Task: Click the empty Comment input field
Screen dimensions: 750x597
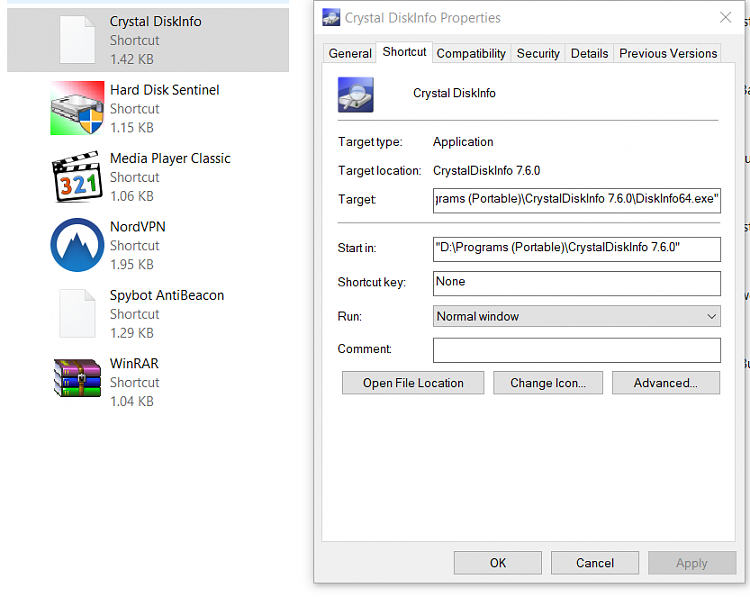Action: (x=576, y=350)
